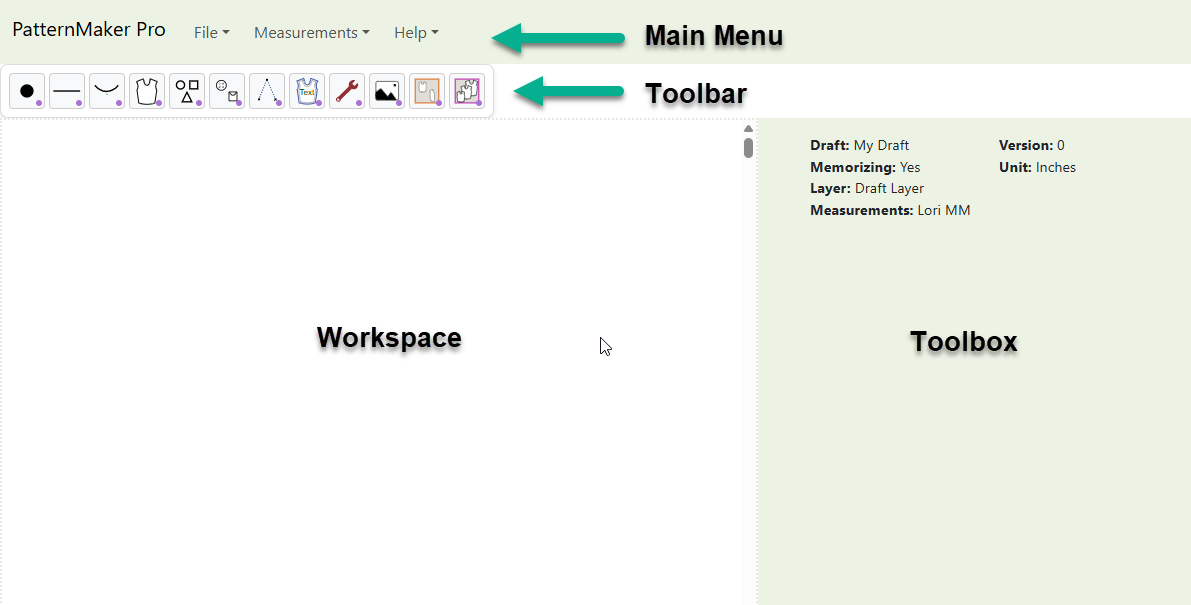This screenshot has height=605, width=1191.
Task: Expand the Help menu
Action: [x=416, y=33]
